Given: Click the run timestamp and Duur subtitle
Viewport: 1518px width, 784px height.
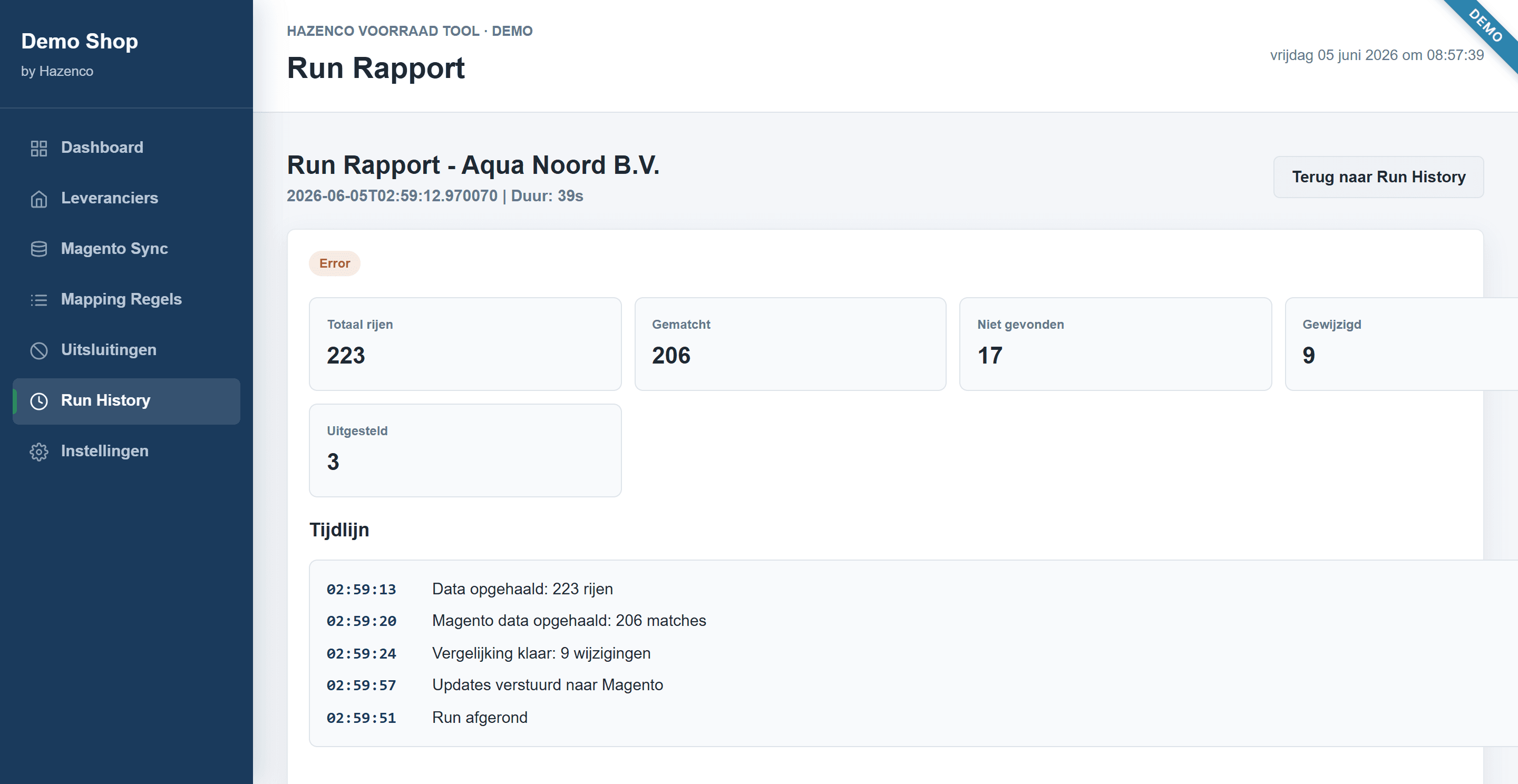Looking at the screenshot, I should tap(435, 196).
